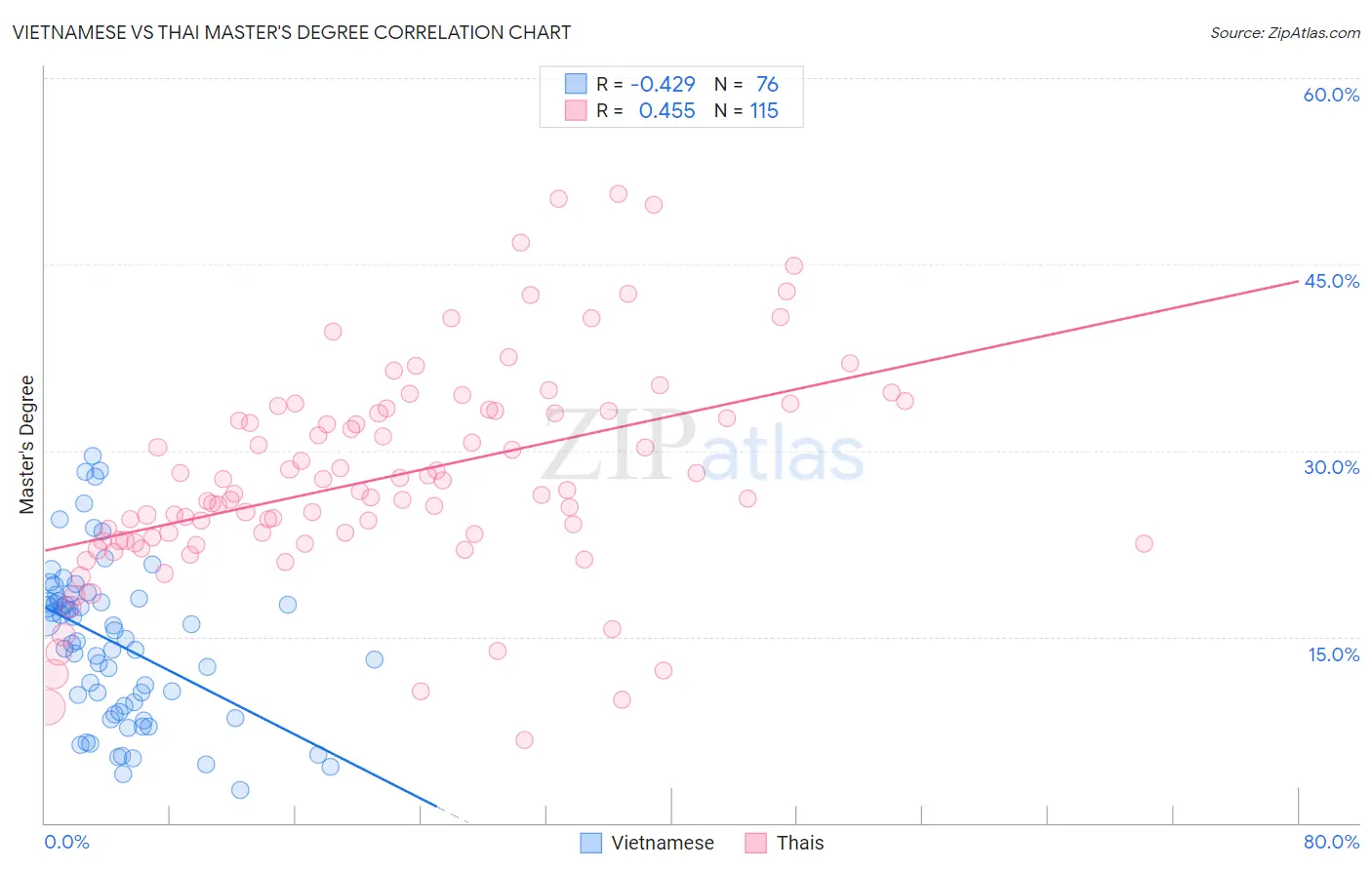The width and height of the screenshot is (1372, 870).
Task: Click the pink Thais legend swatch at bottom
Action: click(x=755, y=843)
